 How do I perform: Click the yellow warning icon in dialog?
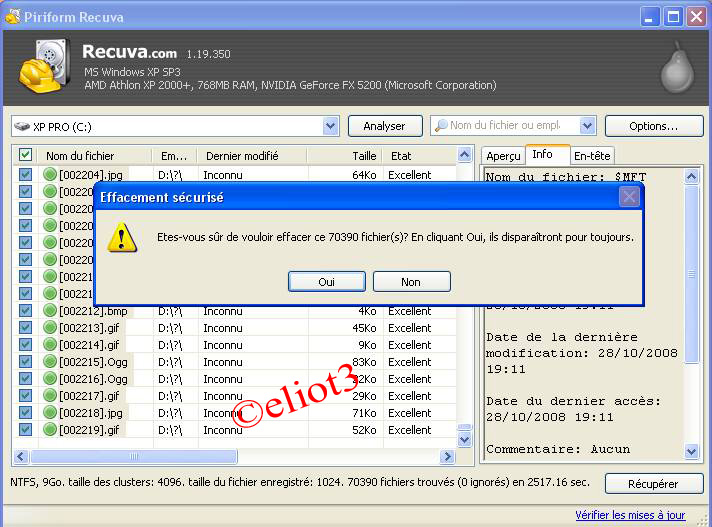tap(121, 237)
